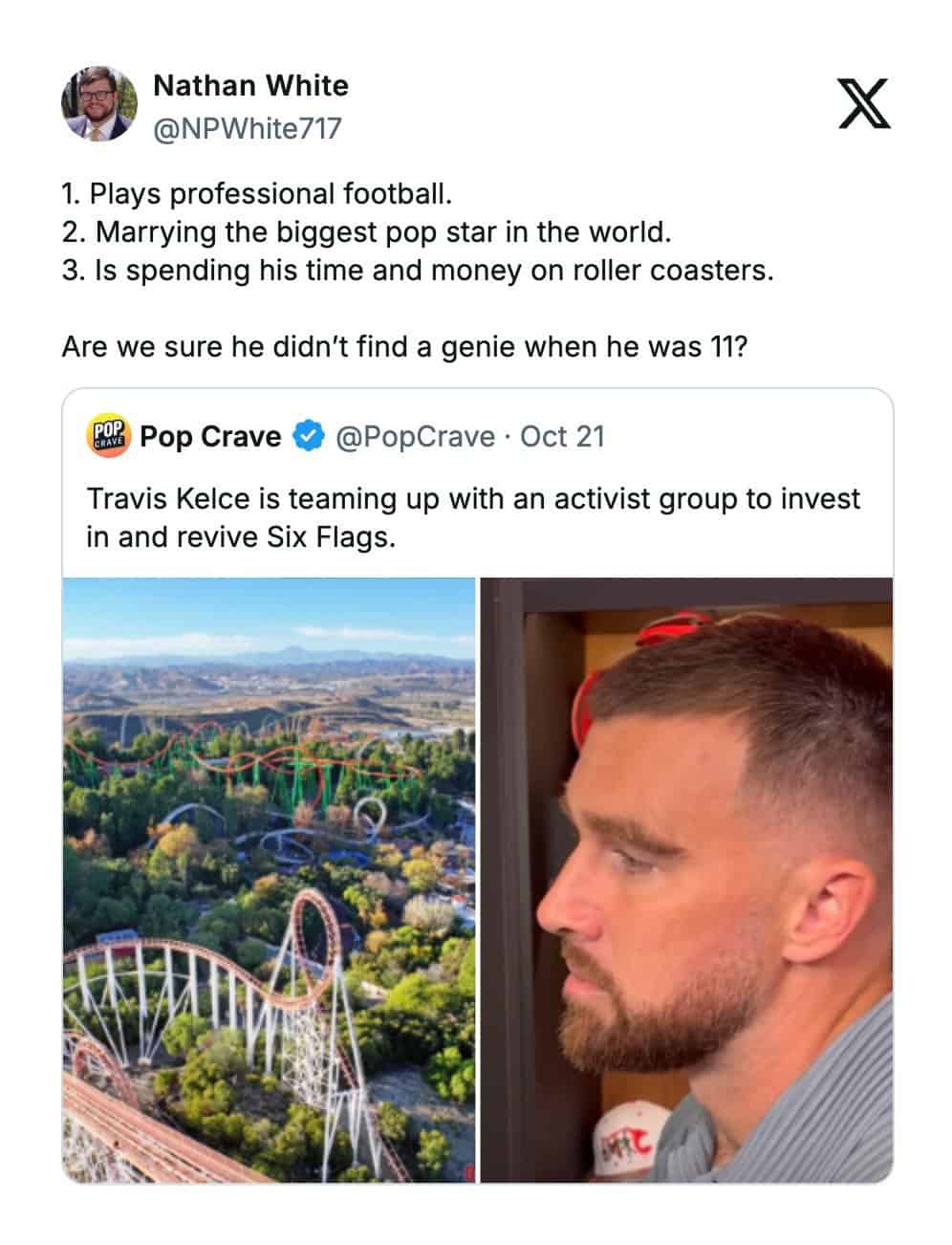Click the "spending his time and money" line
The height and width of the screenshot is (1245, 952).
[x=417, y=271]
